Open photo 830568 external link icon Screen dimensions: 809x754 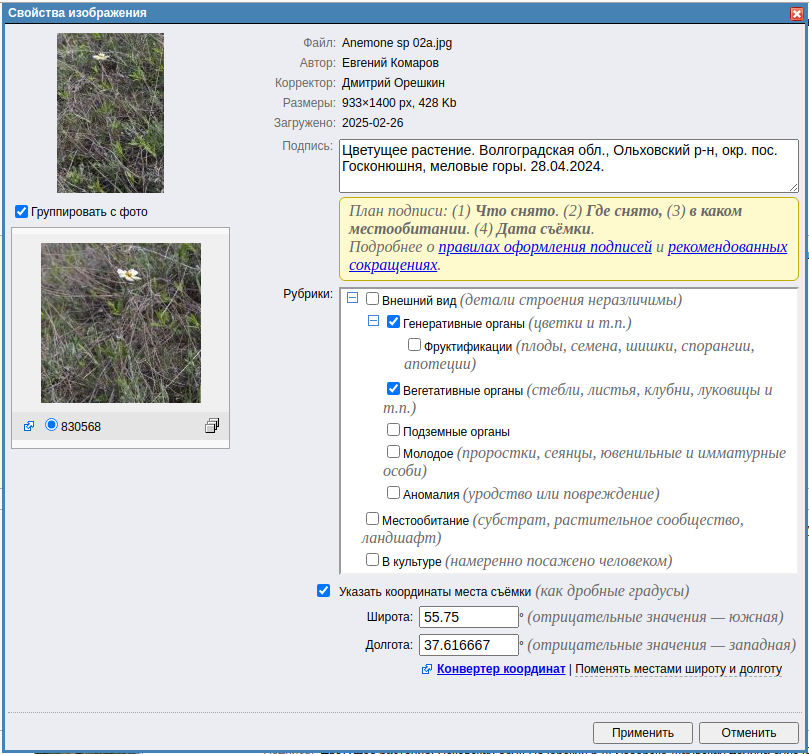pos(29,426)
